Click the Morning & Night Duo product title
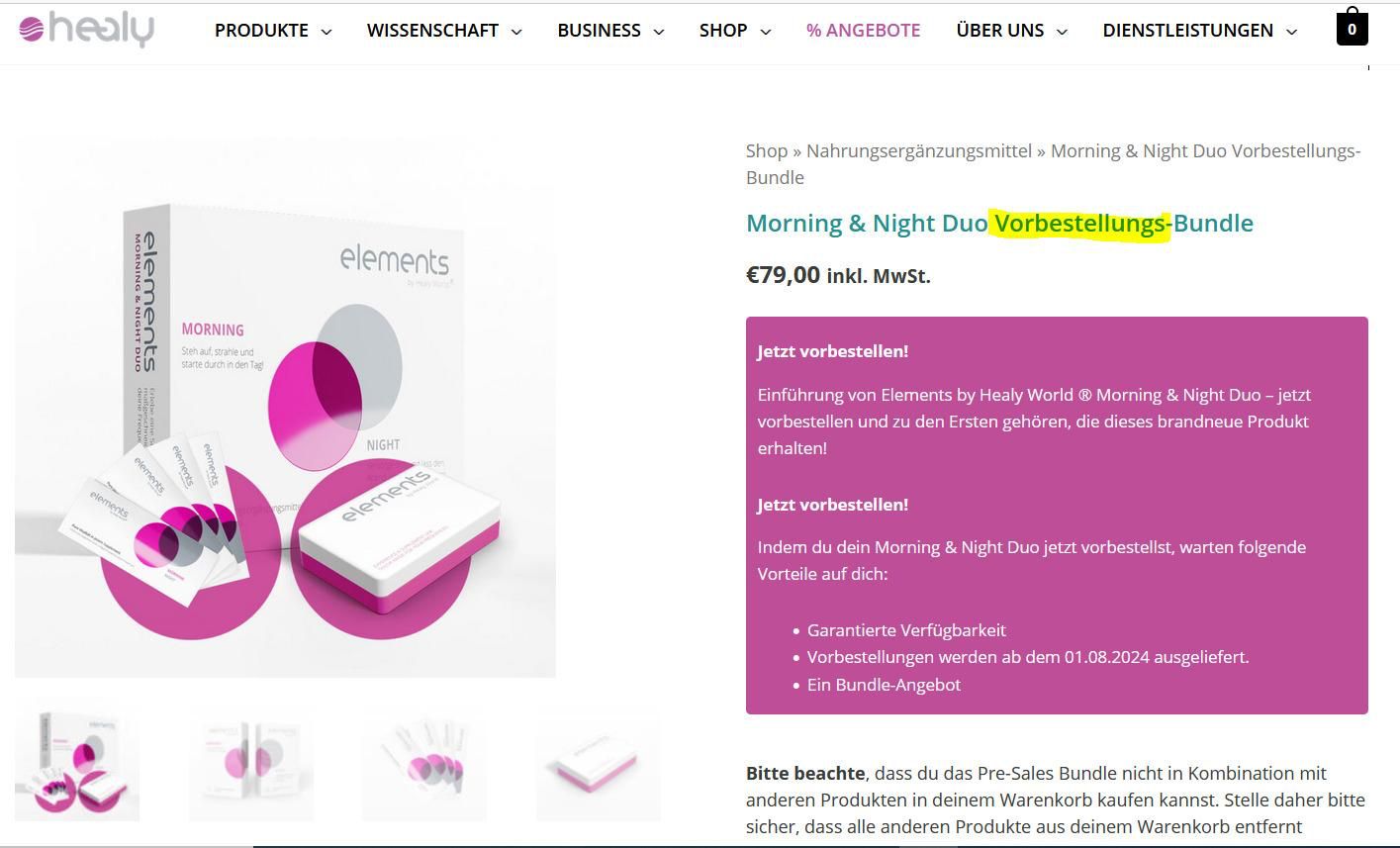 pos(999,224)
